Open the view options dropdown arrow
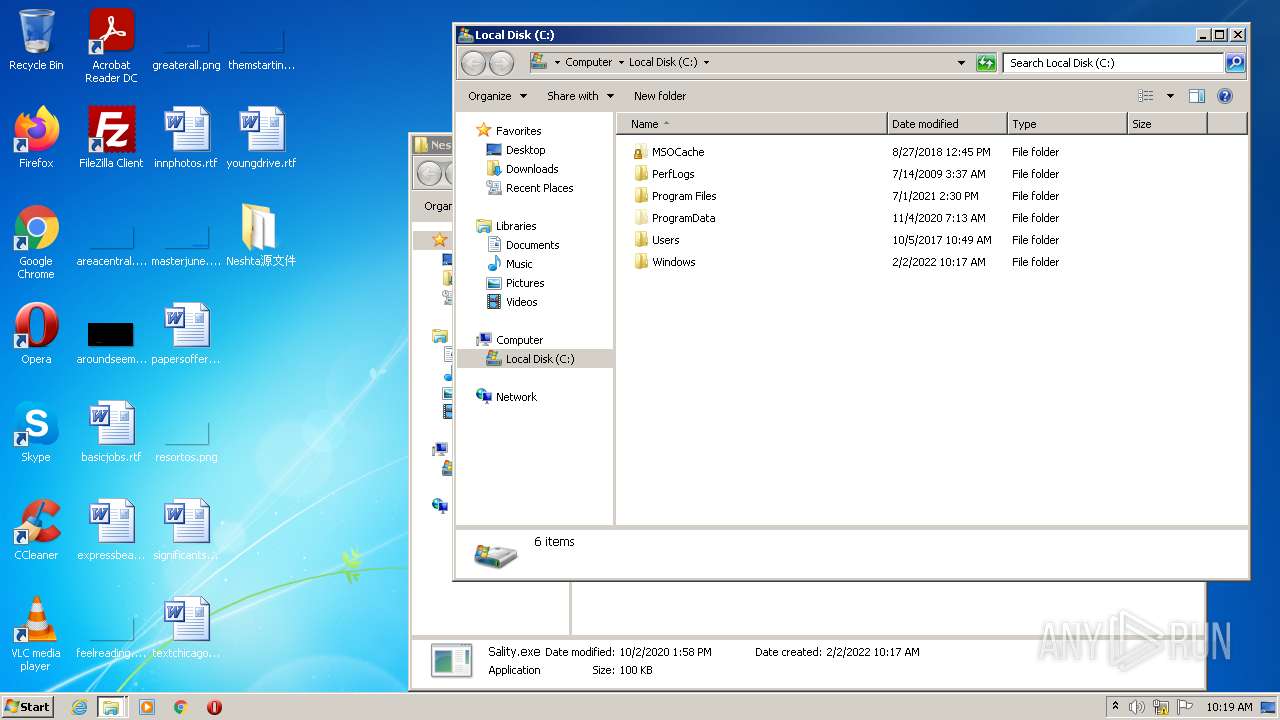Image resolution: width=1280 pixels, height=720 pixels. (x=1170, y=96)
